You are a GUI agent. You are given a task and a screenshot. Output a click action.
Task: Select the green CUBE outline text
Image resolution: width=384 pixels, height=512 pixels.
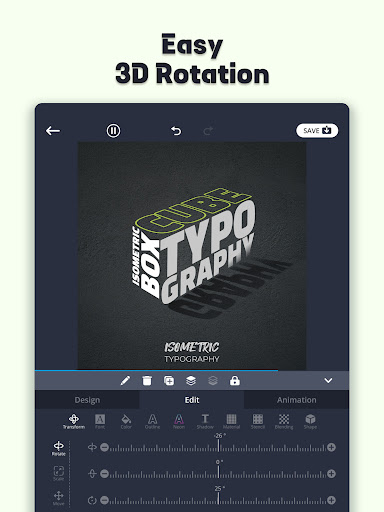coord(193,211)
